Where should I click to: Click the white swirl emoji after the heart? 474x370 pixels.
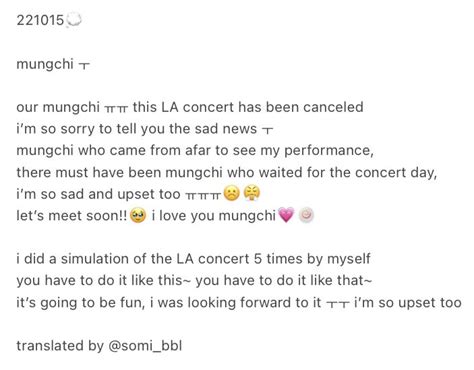pos(306,215)
